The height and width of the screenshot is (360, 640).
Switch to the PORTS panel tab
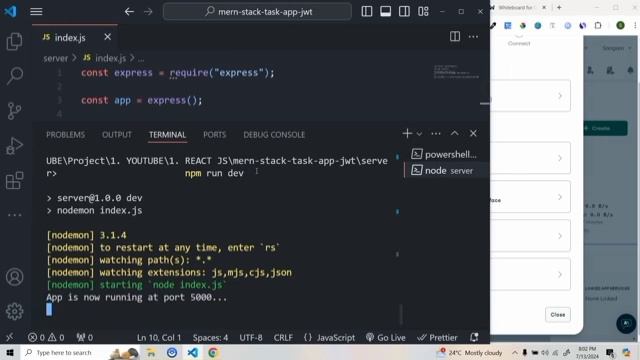pos(215,135)
